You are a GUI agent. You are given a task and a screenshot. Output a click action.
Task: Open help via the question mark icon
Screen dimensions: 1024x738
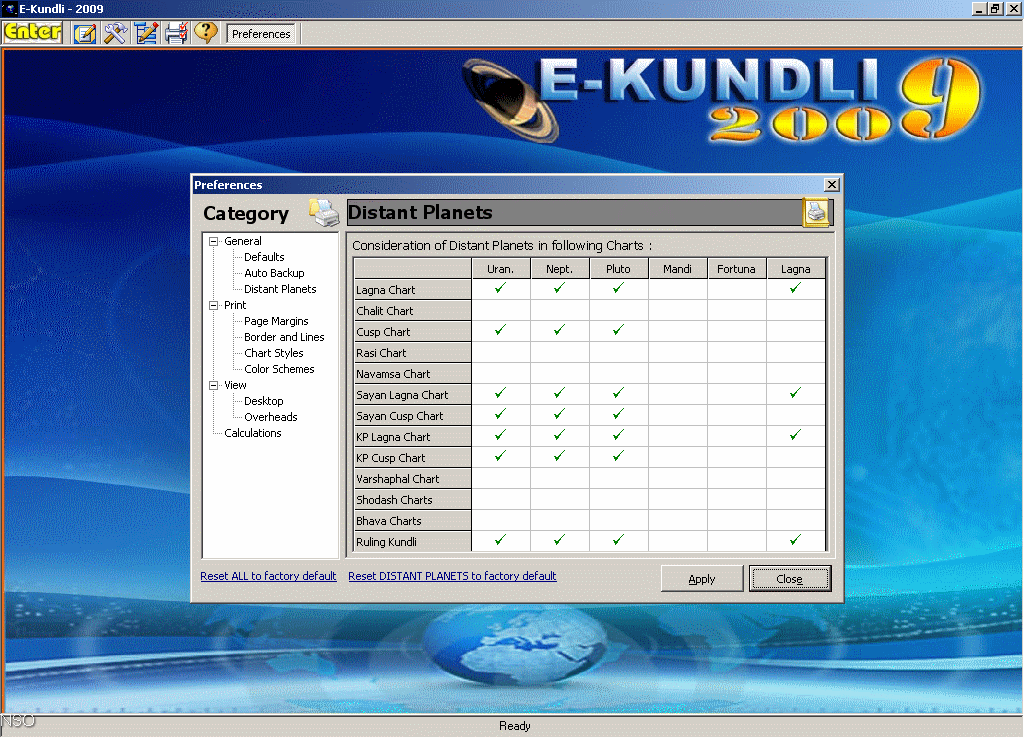pyautogui.click(x=205, y=33)
